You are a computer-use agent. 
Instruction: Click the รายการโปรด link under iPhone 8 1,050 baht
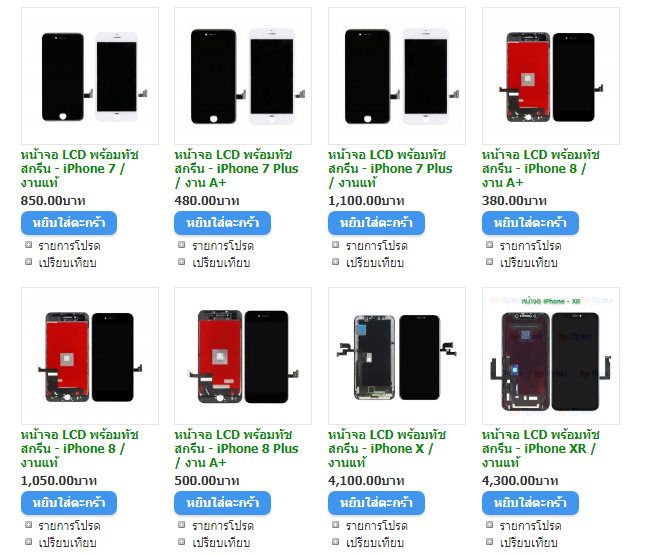coord(69,525)
